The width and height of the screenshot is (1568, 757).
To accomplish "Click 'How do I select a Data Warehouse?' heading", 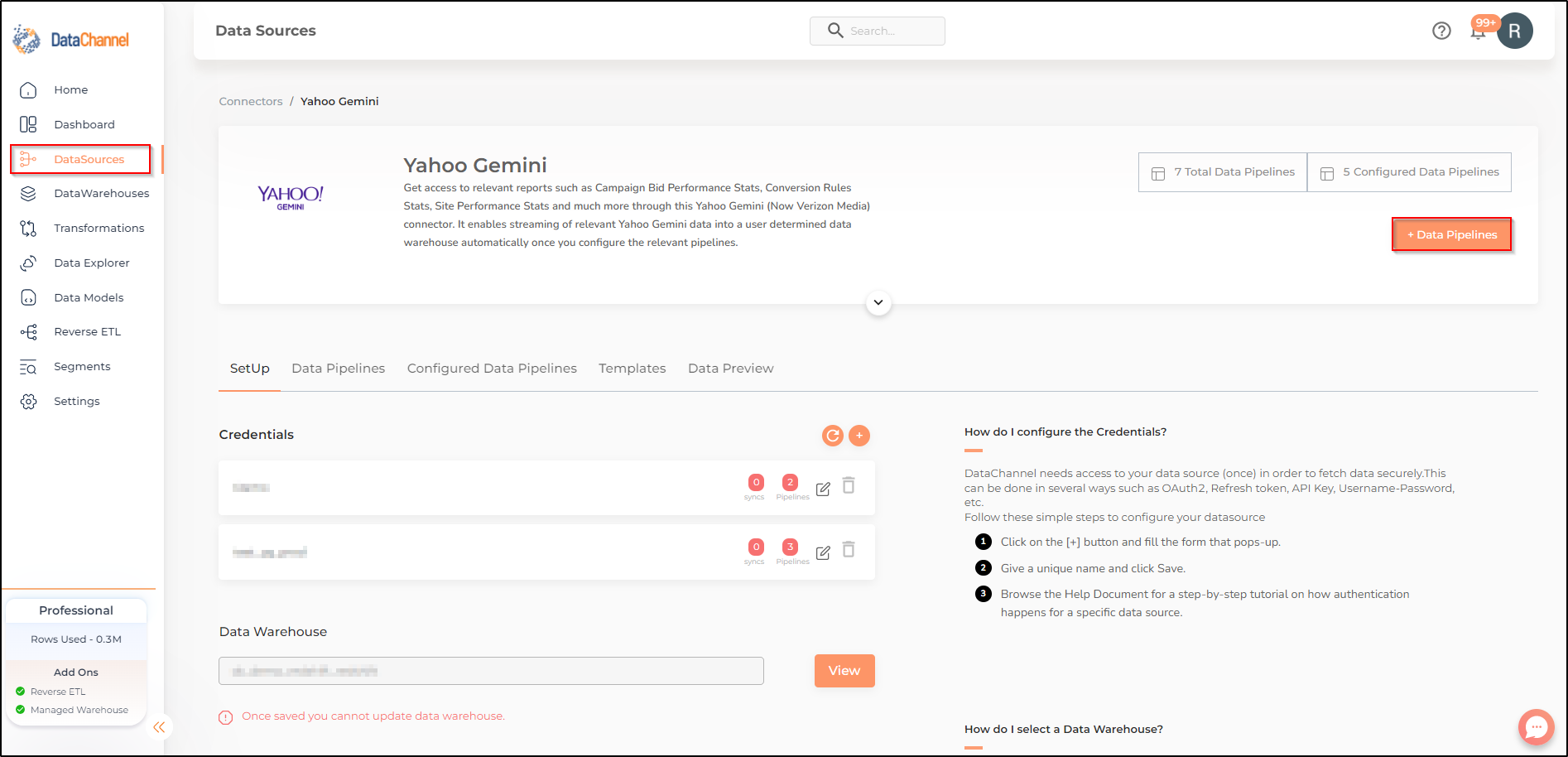I will pyautogui.click(x=1064, y=730).
